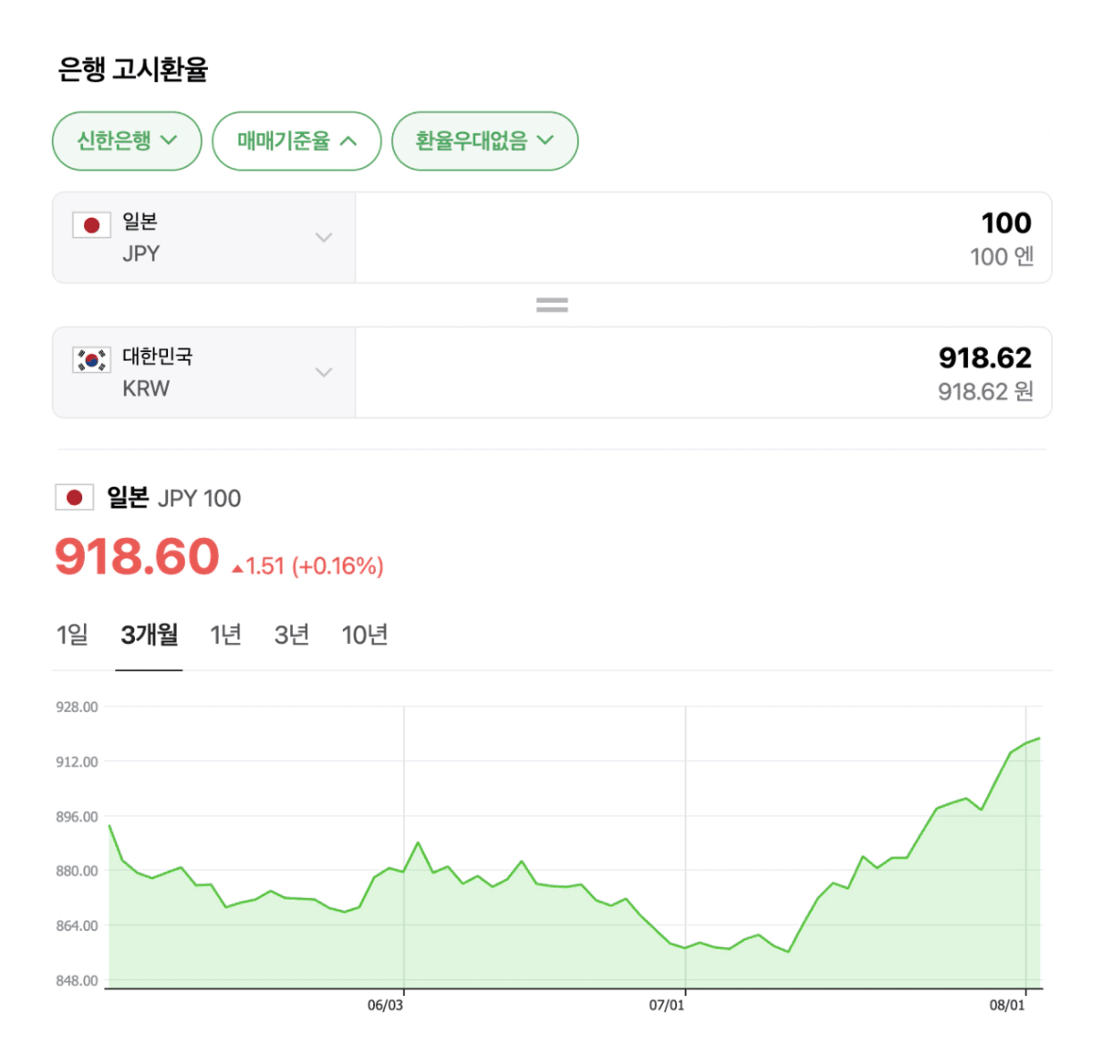Select the 3개월 chart tab
Screen dimensions: 1120x1064
coord(149,635)
